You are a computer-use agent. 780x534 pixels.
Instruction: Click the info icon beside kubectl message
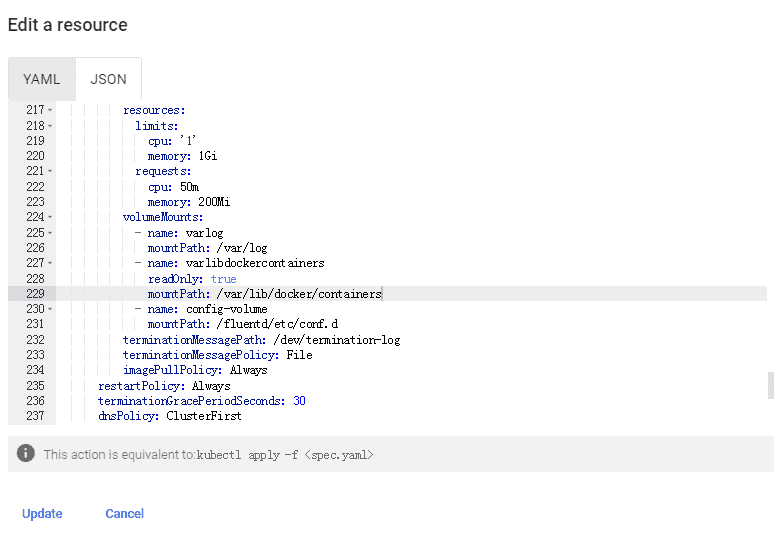click(x=25, y=453)
